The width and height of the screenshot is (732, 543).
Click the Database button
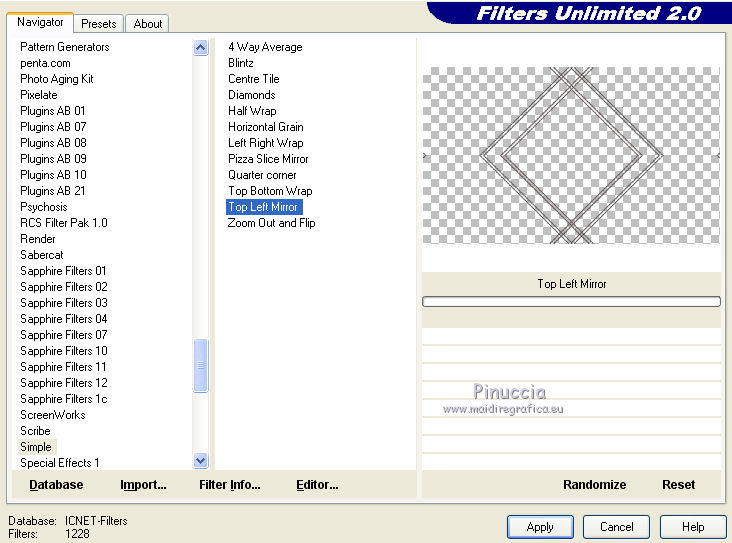[x=56, y=485]
